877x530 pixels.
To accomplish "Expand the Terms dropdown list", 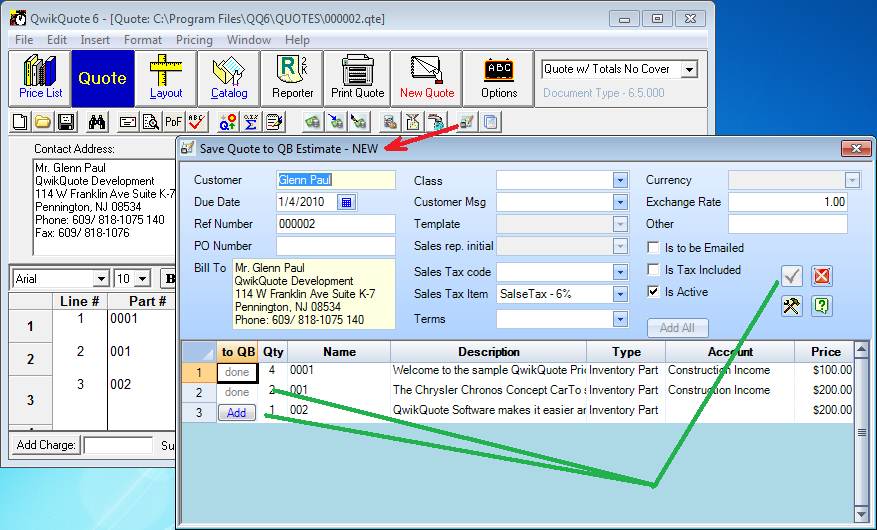I will (620, 319).
